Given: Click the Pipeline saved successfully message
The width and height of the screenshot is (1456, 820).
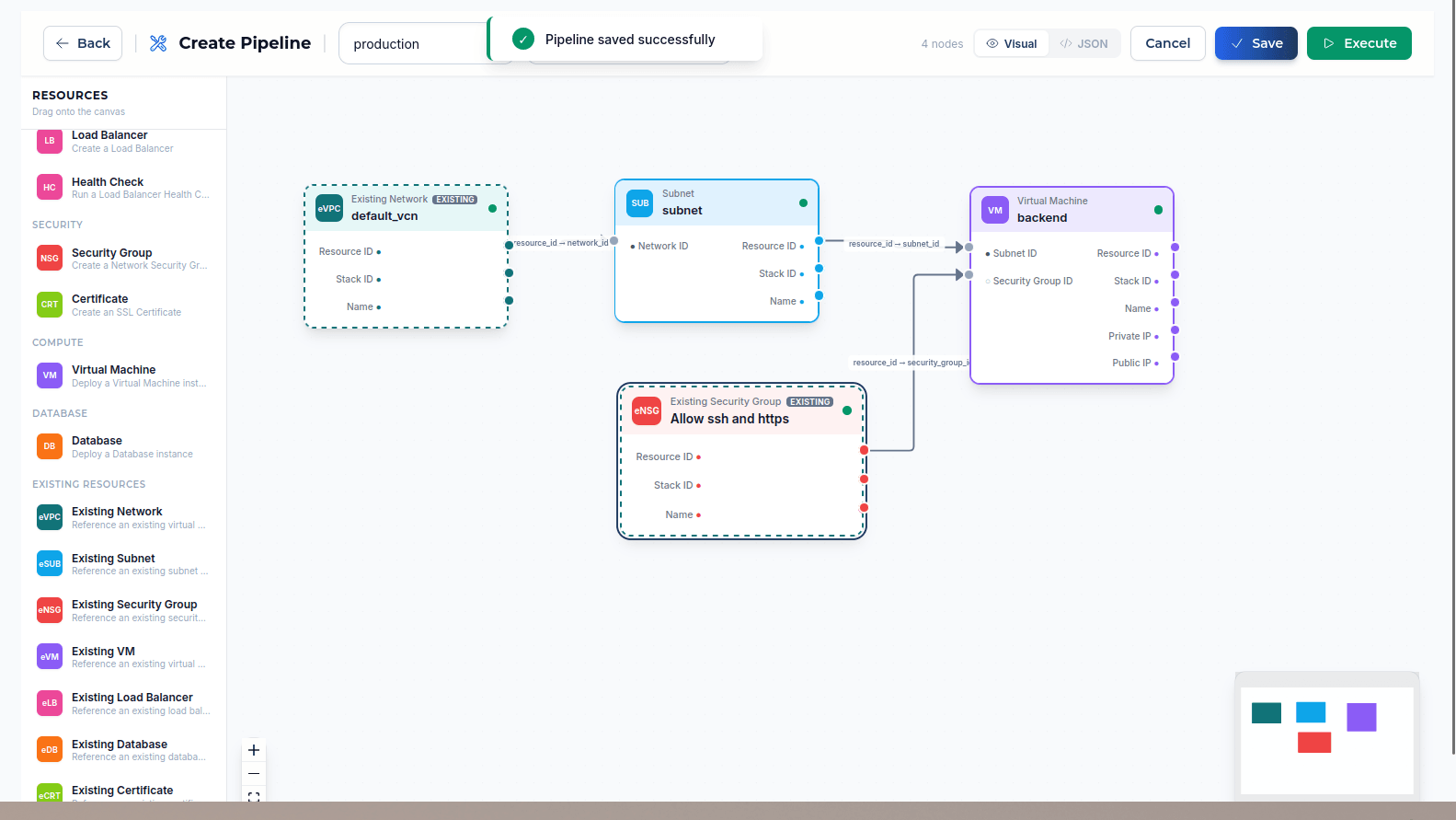Looking at the screenshot, I should [630, 40].
